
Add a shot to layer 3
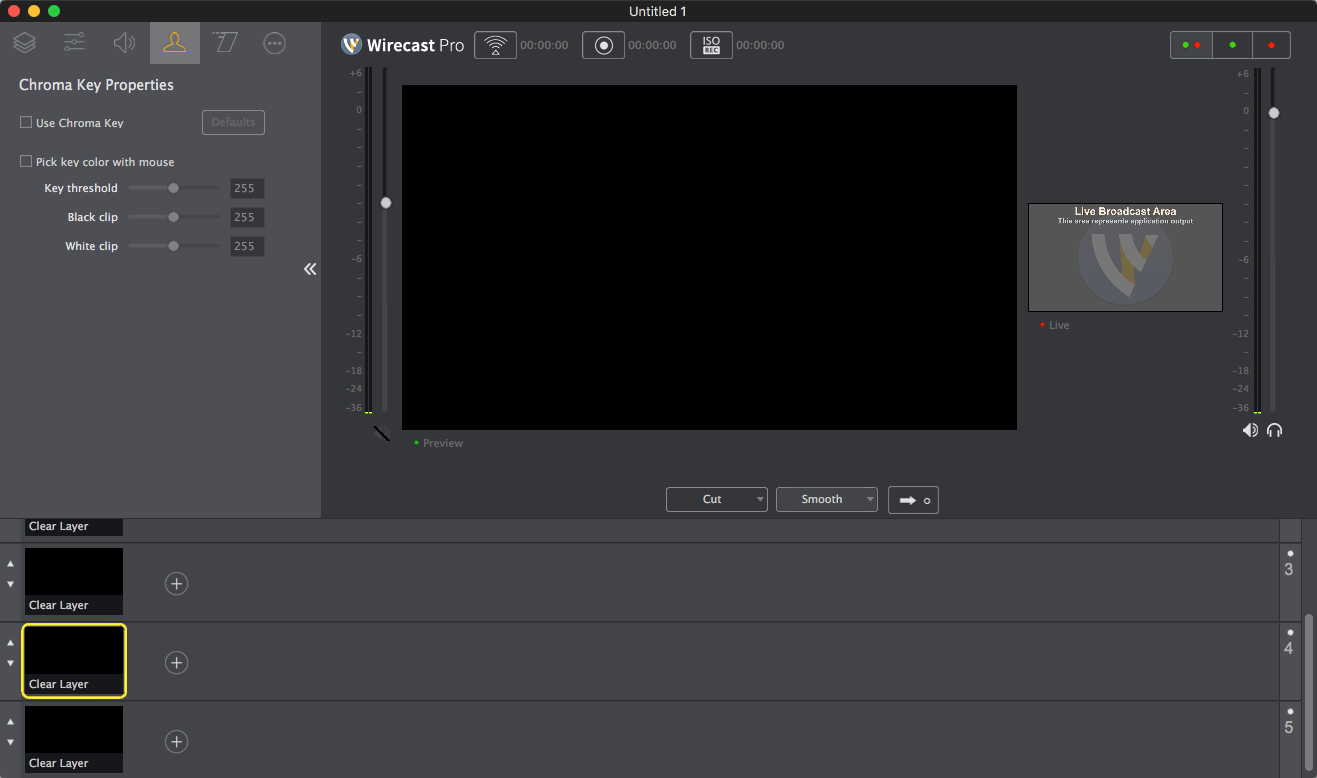click(x=176, y=583)
